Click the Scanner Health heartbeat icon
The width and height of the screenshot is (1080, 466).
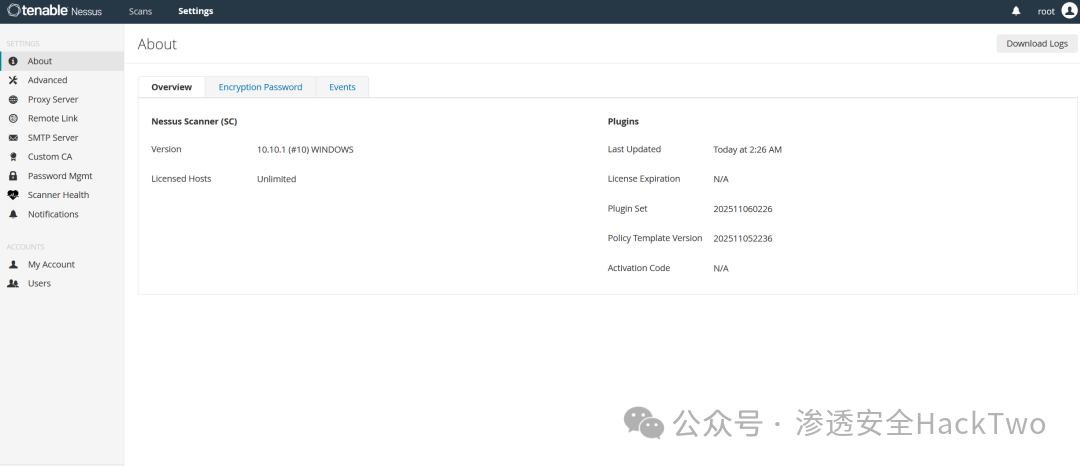(13, 195)
